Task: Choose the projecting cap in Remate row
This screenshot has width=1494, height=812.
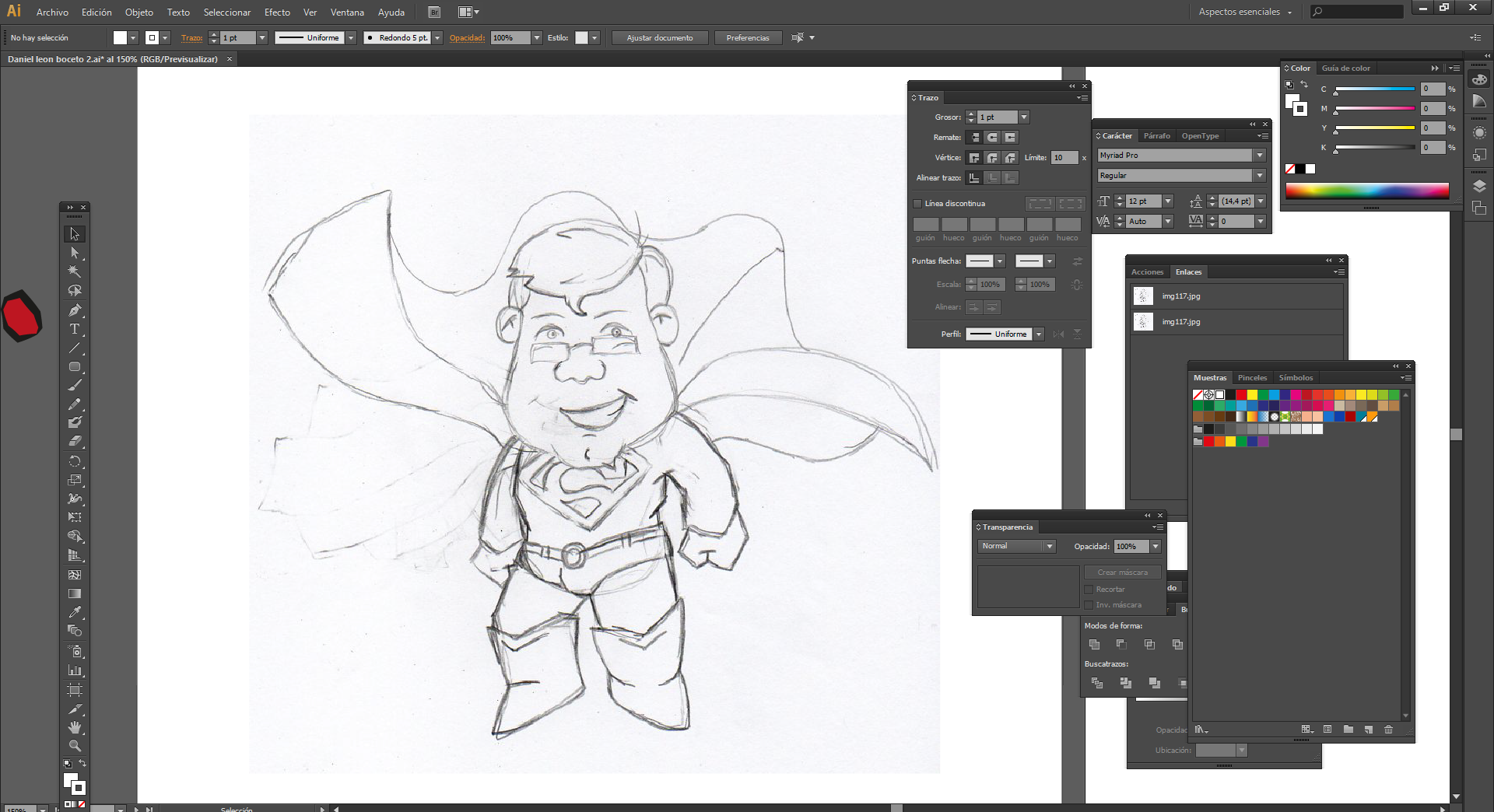Action: point(1010,138)
